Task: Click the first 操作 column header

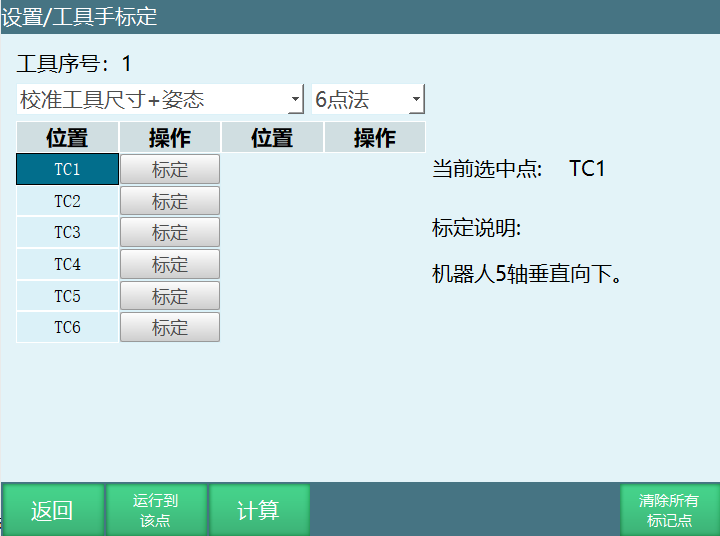Action: click(x=170, y=138)
